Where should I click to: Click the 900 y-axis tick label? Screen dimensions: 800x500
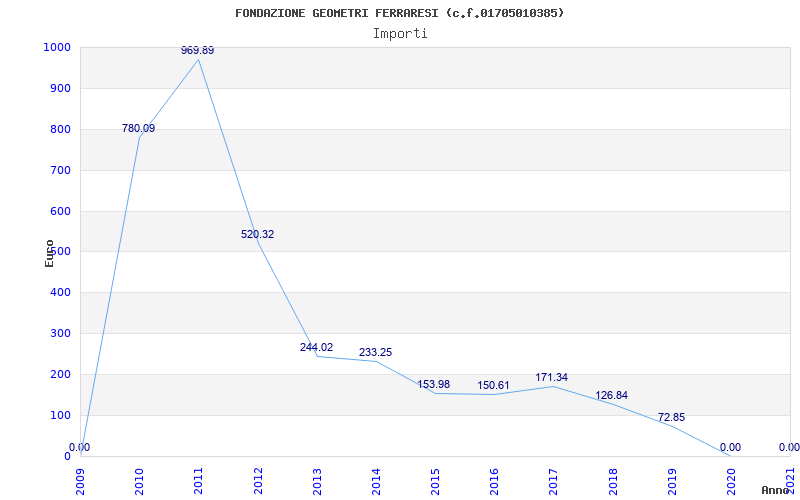click(60, 88)
